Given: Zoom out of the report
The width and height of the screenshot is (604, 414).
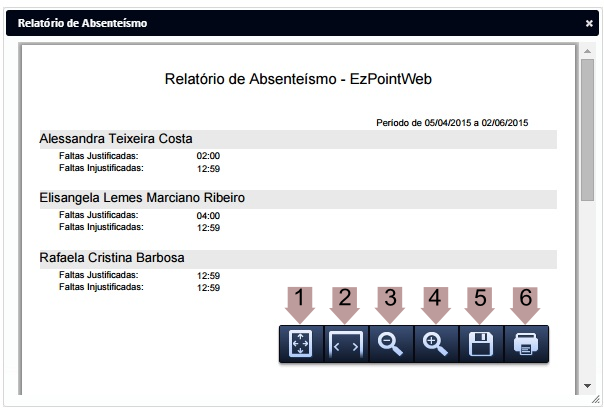Looking at the screenshot, I should (x=391, y=344).
